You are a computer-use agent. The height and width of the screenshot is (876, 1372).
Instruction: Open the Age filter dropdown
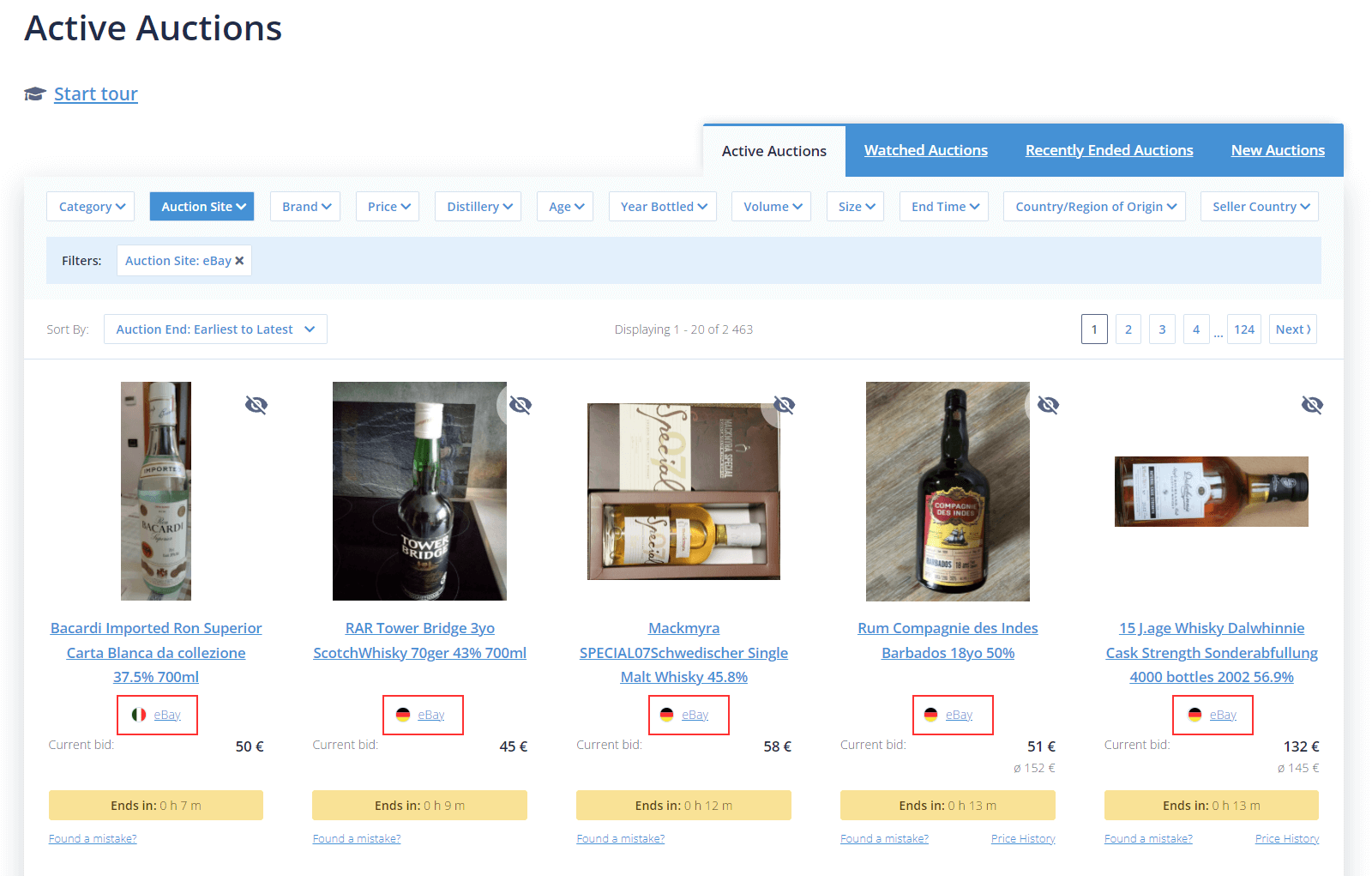pos(565,207)
